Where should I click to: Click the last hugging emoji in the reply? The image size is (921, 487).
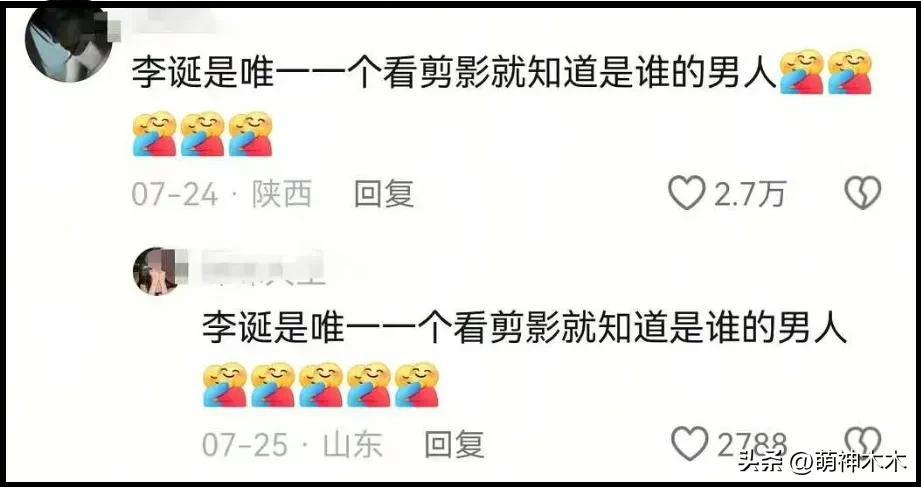(x=416, y=385)
